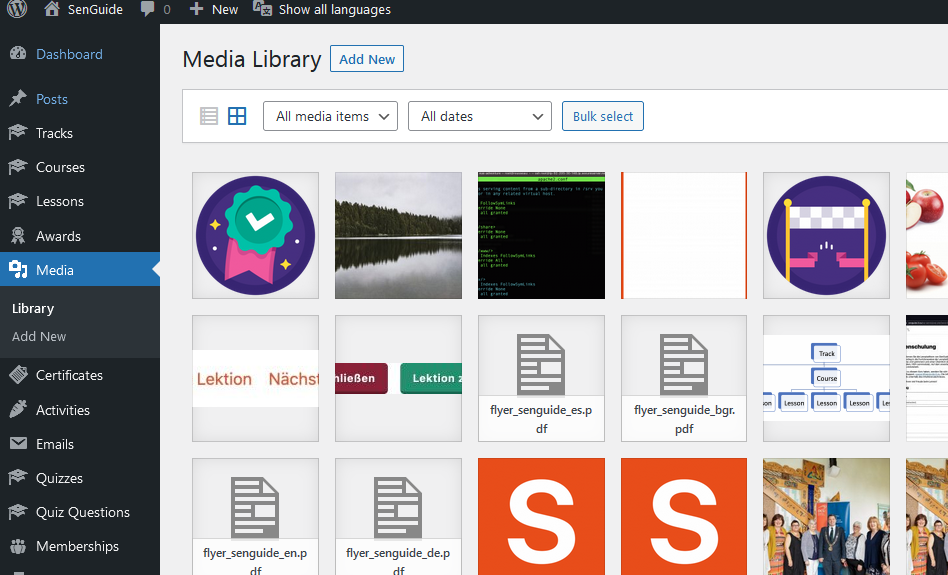Open the New content menu in the admin bar
This screenshot has height=575, width=948.
click(214, 9)
